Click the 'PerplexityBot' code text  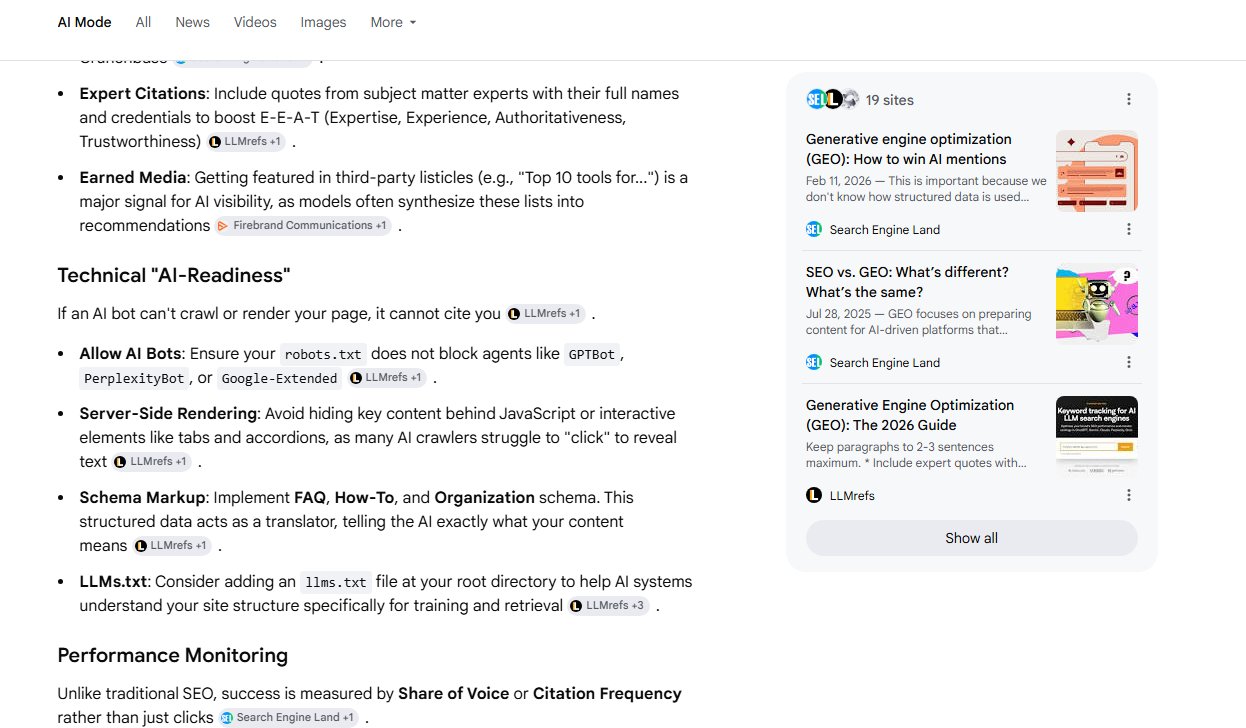135,379
